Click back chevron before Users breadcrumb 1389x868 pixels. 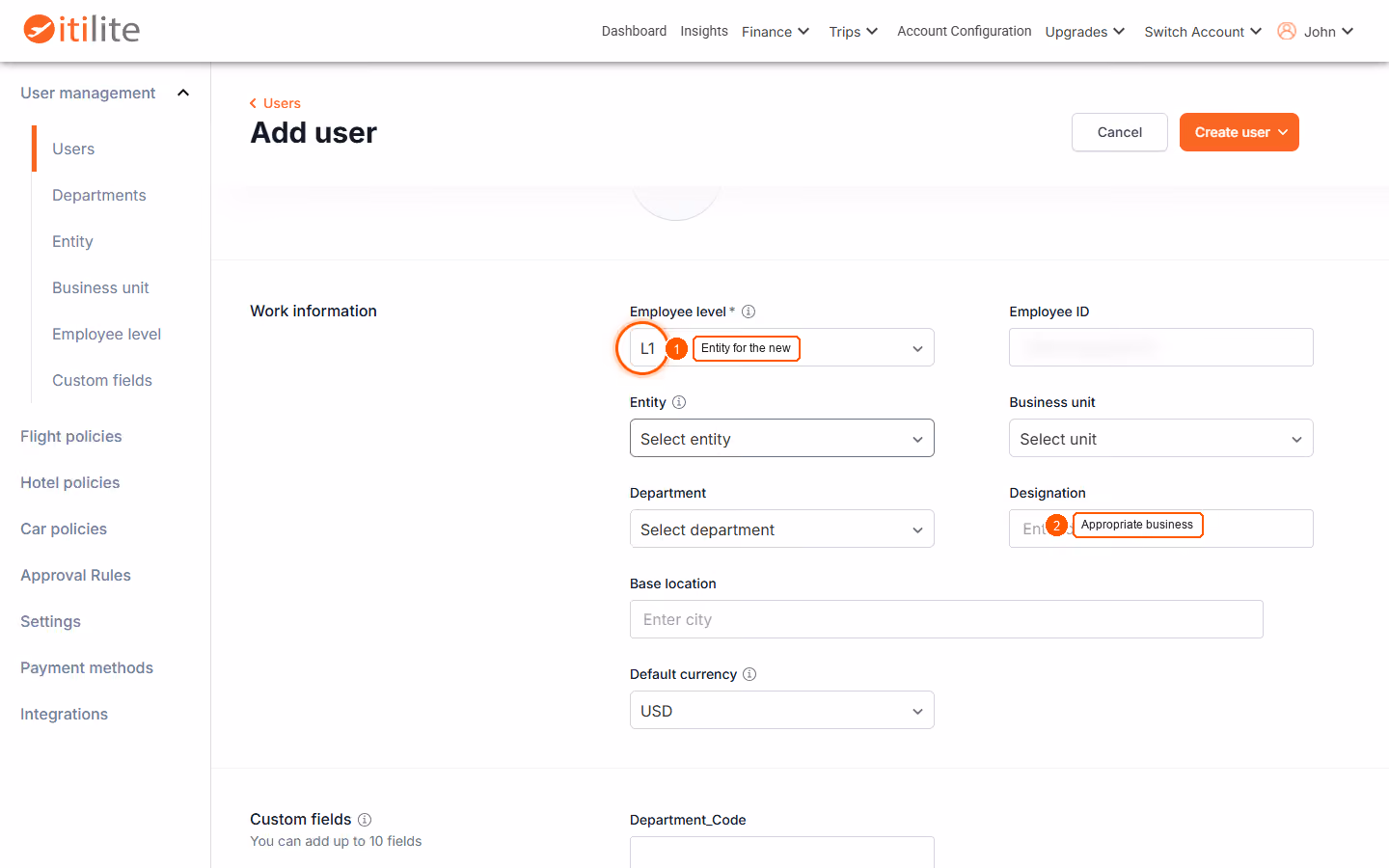point(253,103)
